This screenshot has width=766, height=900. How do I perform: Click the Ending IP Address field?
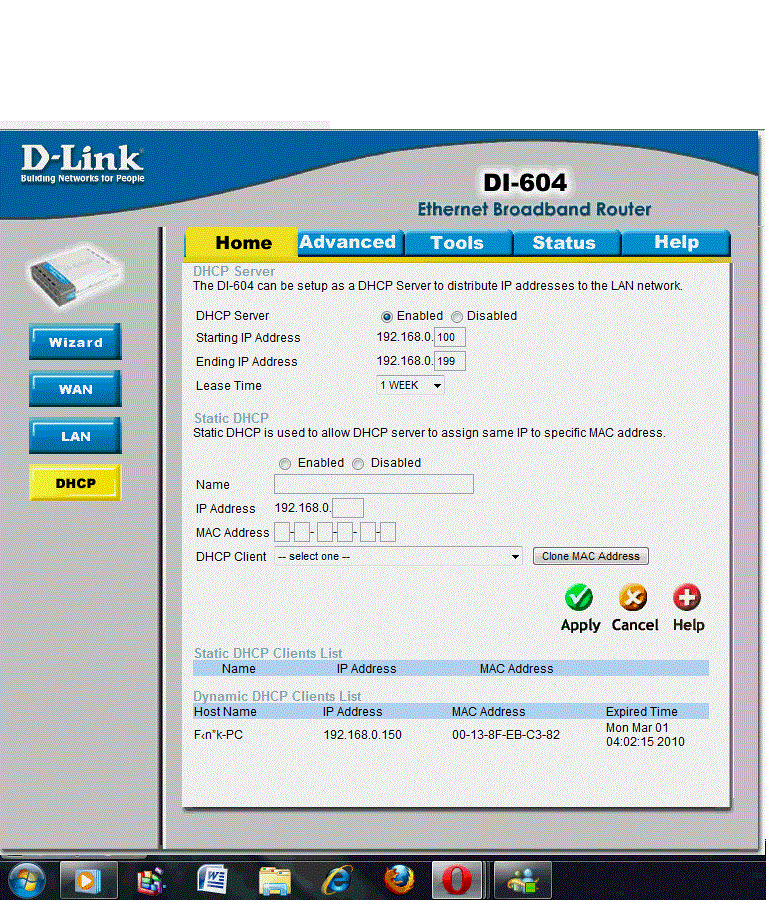coord(449,361)
